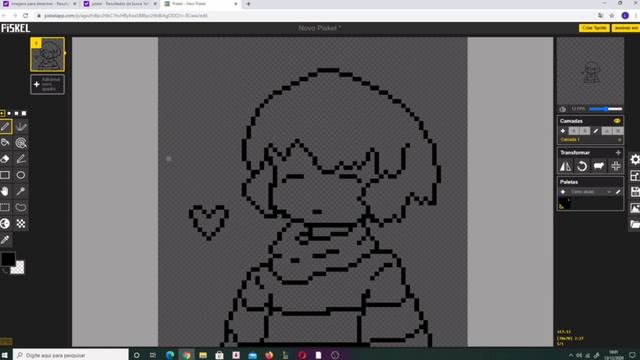Screen dimensions: 640x360
Task: Select the Vertical mirror pen tool
Action: point(21,127)
